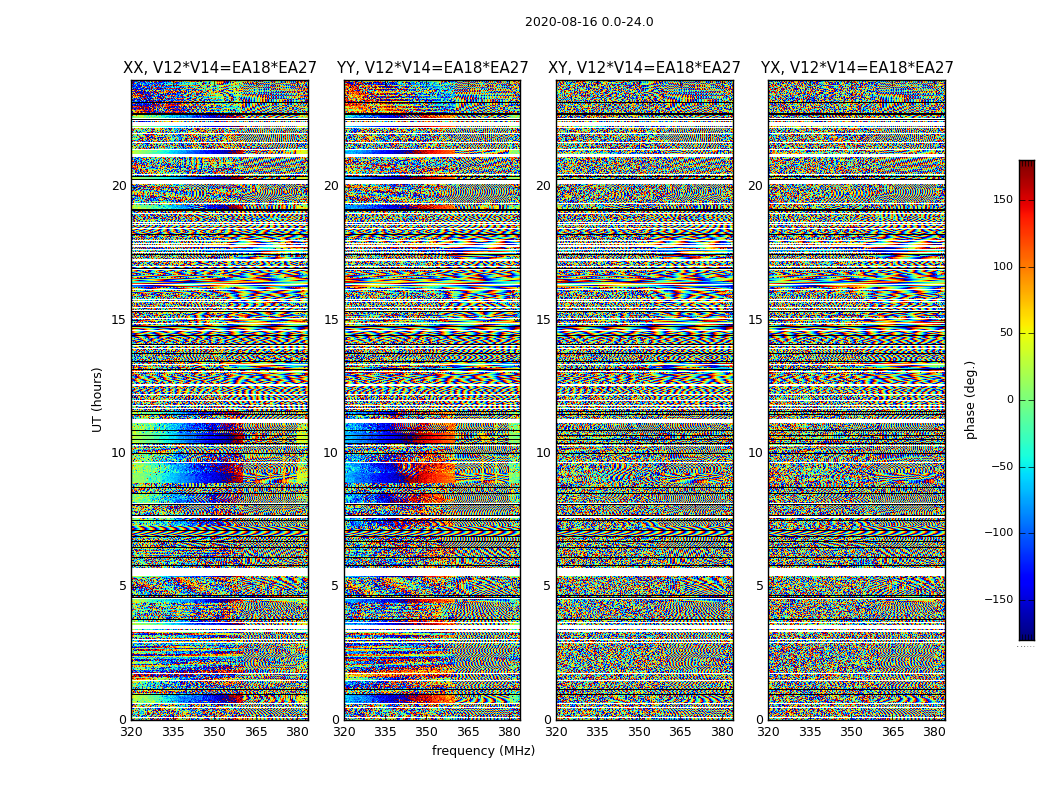This screenshot has height=800, width=1050.
Task: Open the YY phase waterfall plot
Action: point(432,400)
